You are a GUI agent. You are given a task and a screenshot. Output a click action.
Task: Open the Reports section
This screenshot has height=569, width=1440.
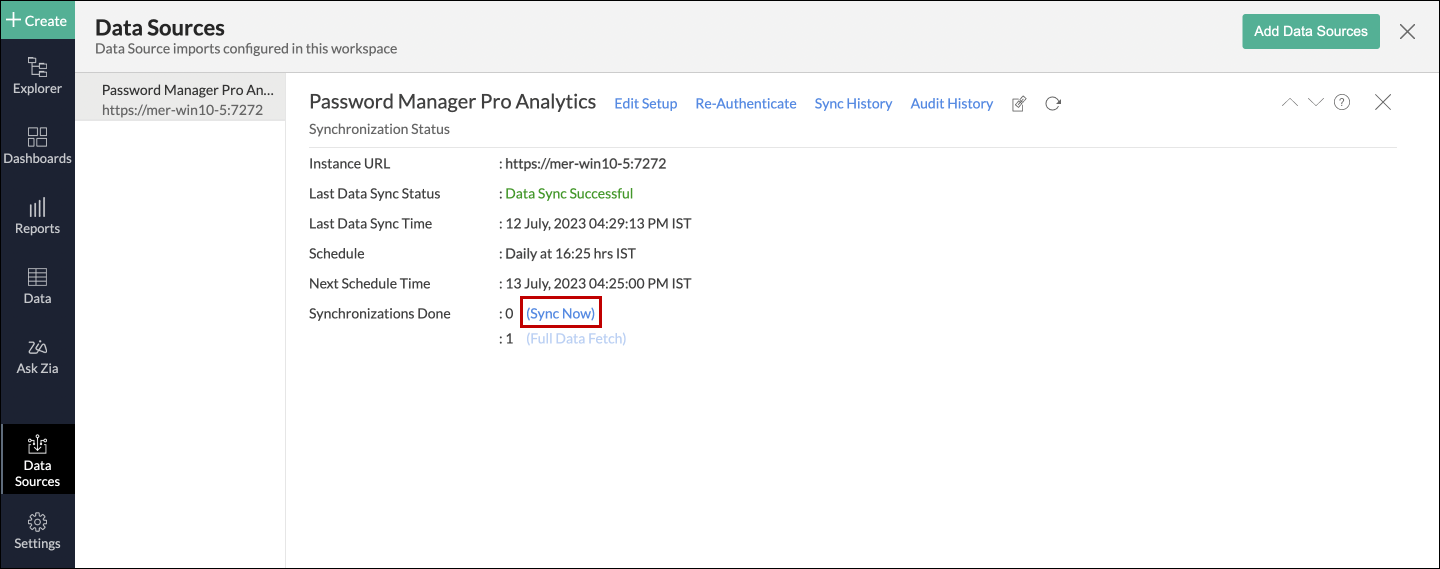point(37,216)
